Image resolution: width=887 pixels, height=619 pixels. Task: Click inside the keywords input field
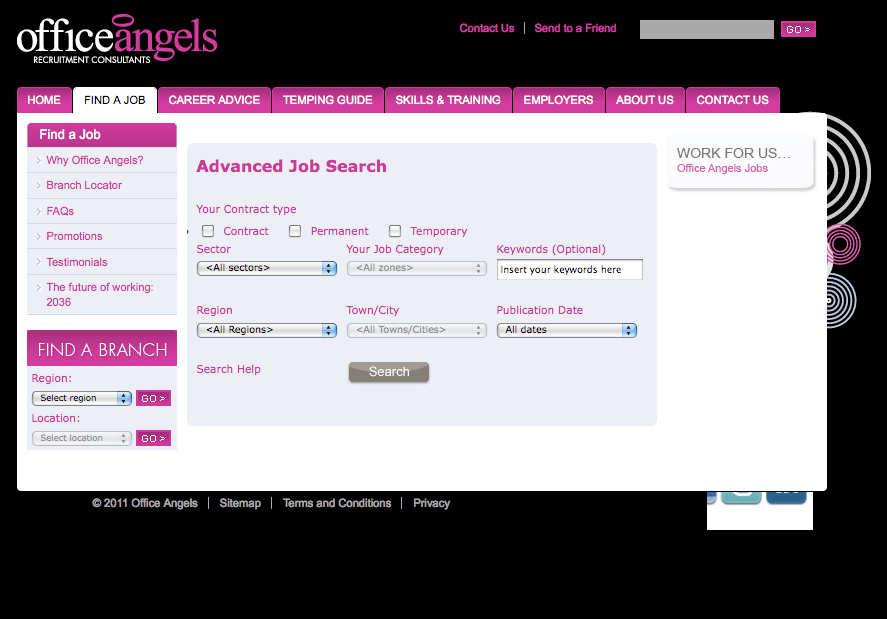point(568,268)
